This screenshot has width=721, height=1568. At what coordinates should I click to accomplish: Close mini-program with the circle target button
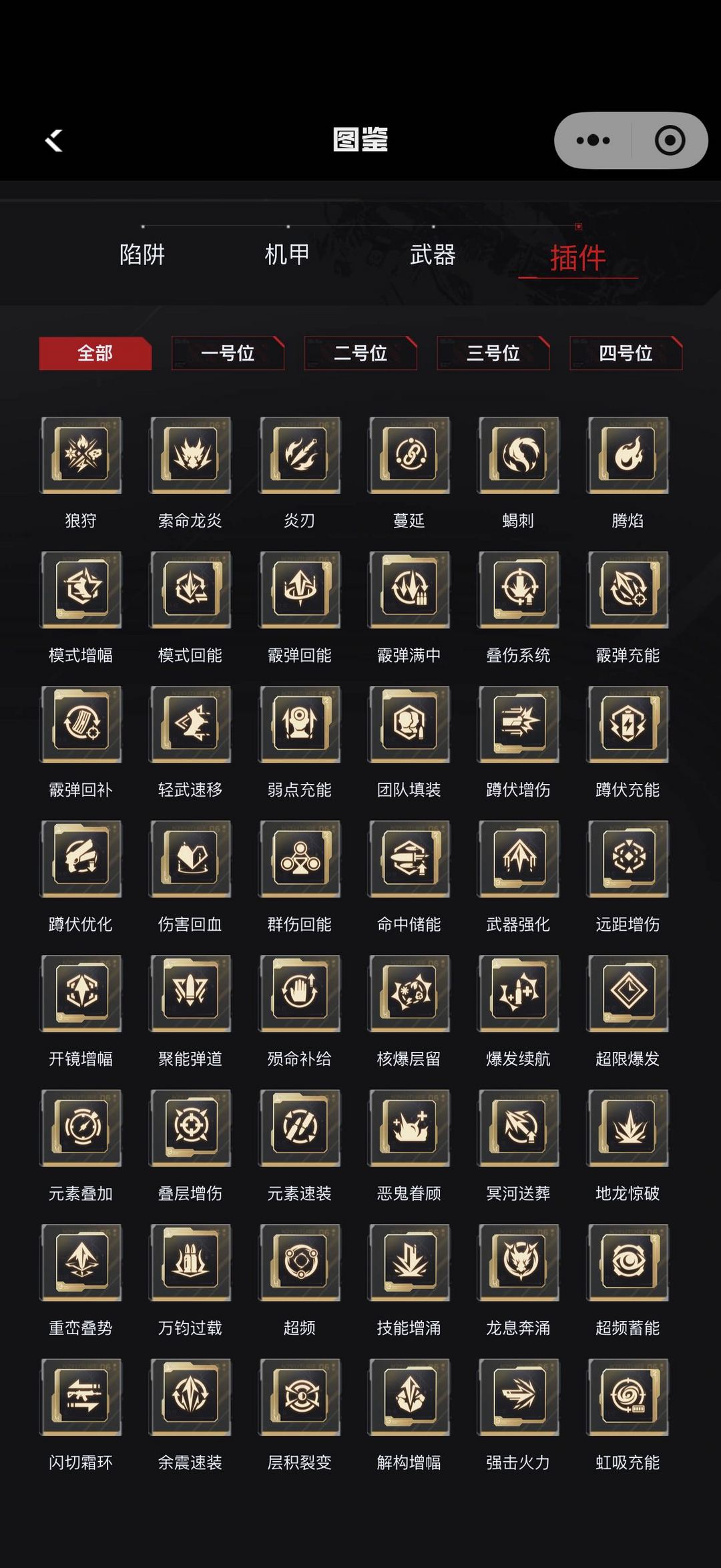670,140
